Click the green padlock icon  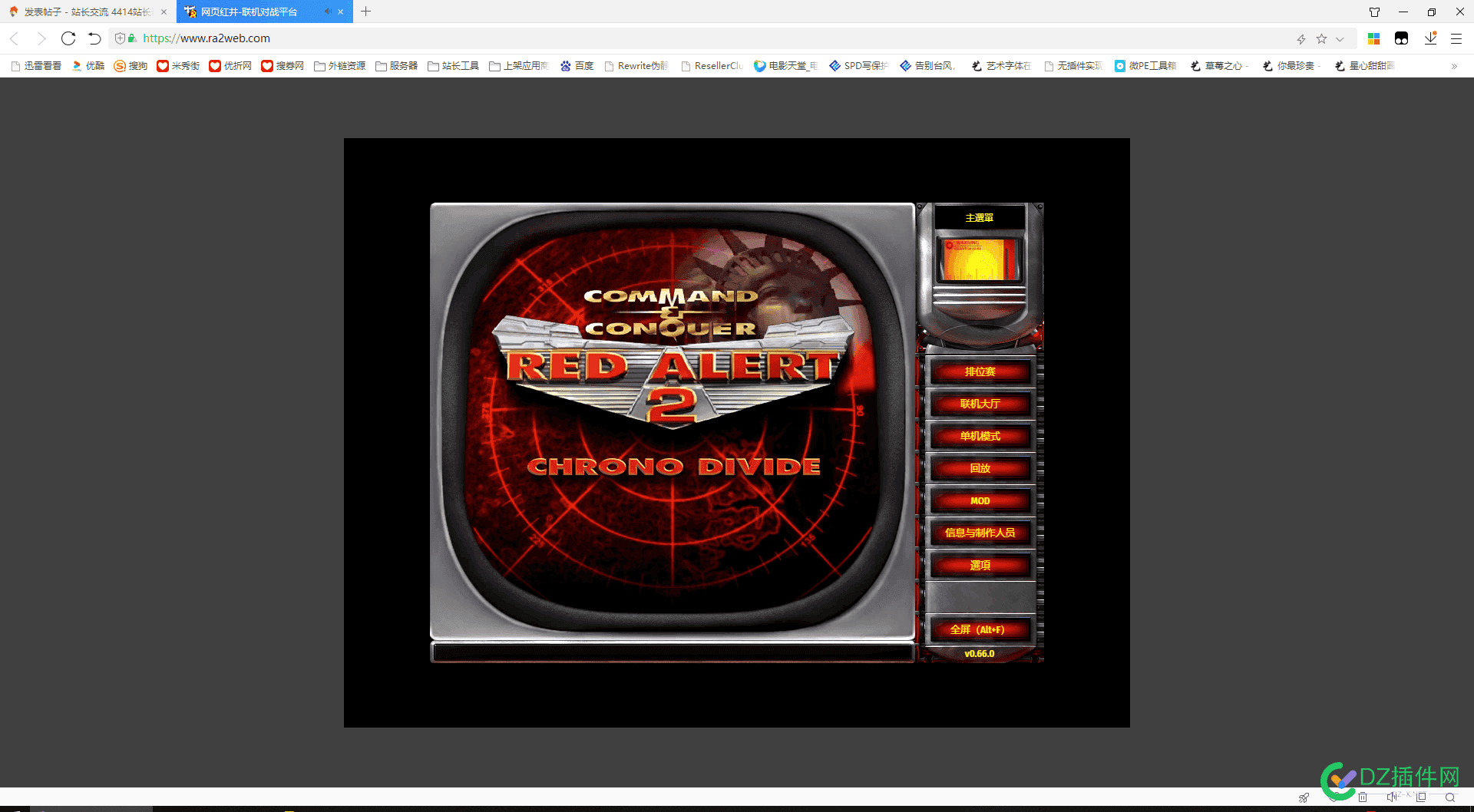132,38
